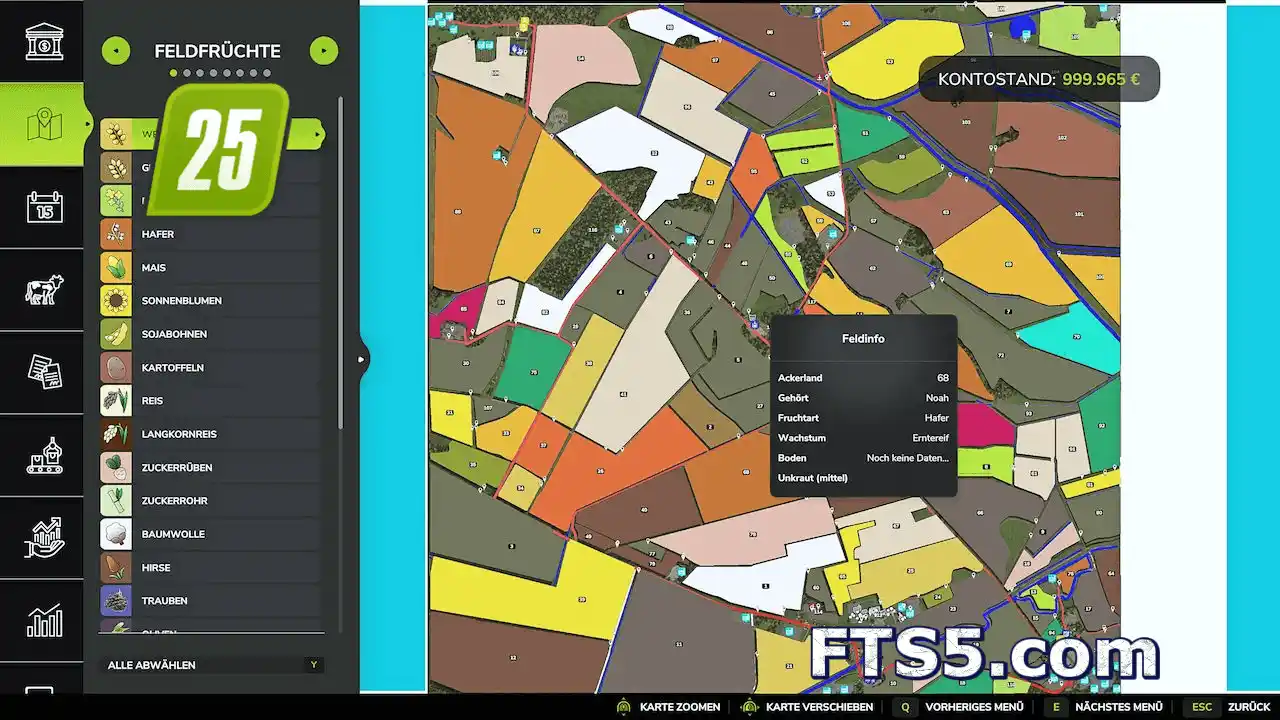Open the contracts documents icon page
The image size is (1280, 720).
(44, 372)
